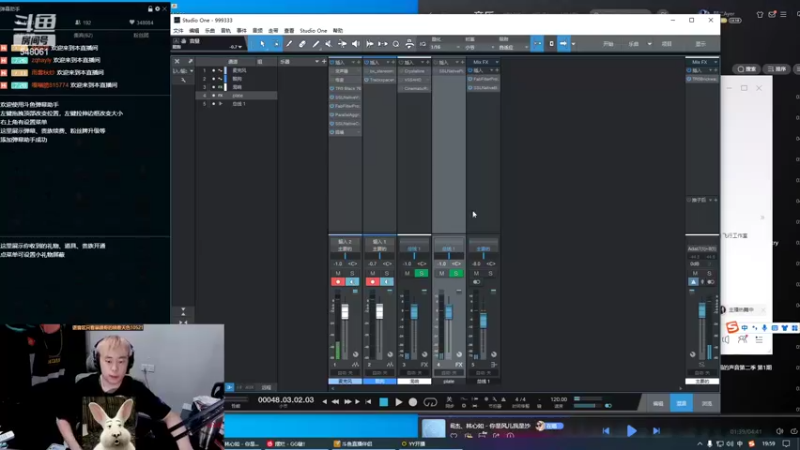Image resolution: width=800 pixels, height=450 pixels.
Task: Select the Split tool
Action: 289,44
